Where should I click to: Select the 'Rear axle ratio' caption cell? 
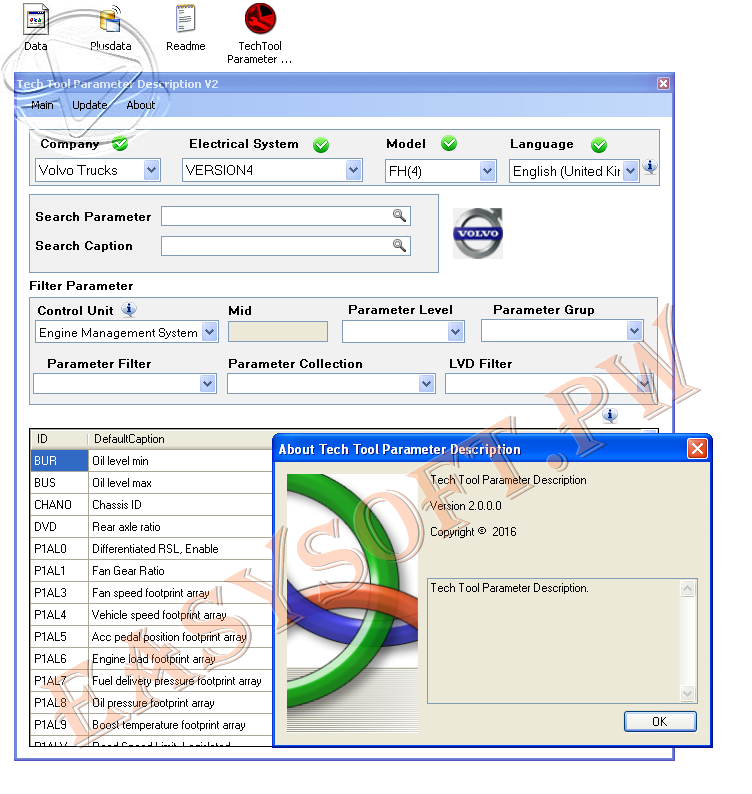[x=180, y=527]
